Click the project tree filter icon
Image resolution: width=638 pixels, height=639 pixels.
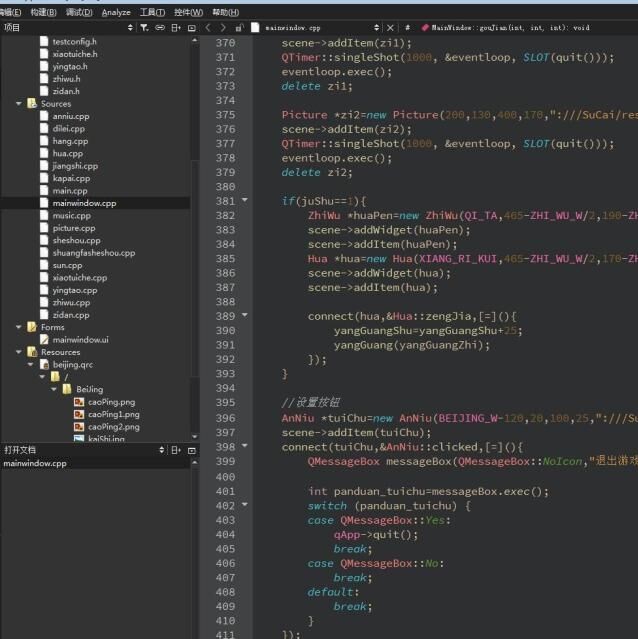click(144, 27)
